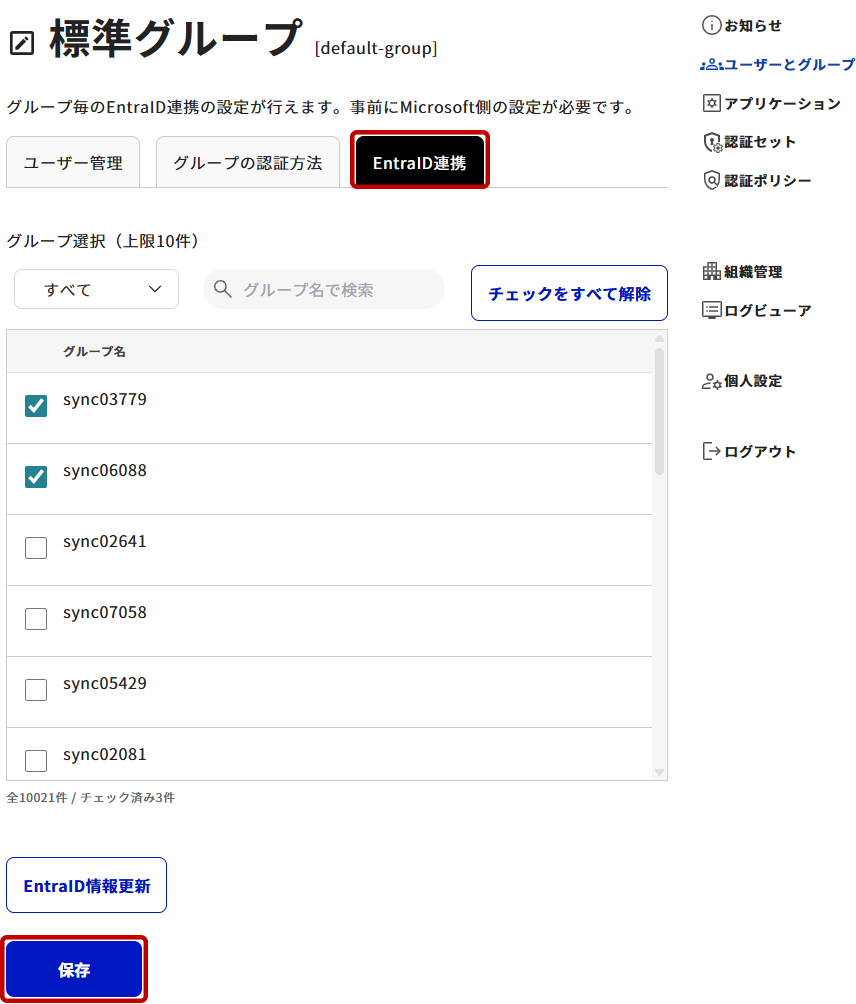Viewport: 856px width, 1004px height.
Task: Expand the すべて filter dropdown
Action: [97, 289]
